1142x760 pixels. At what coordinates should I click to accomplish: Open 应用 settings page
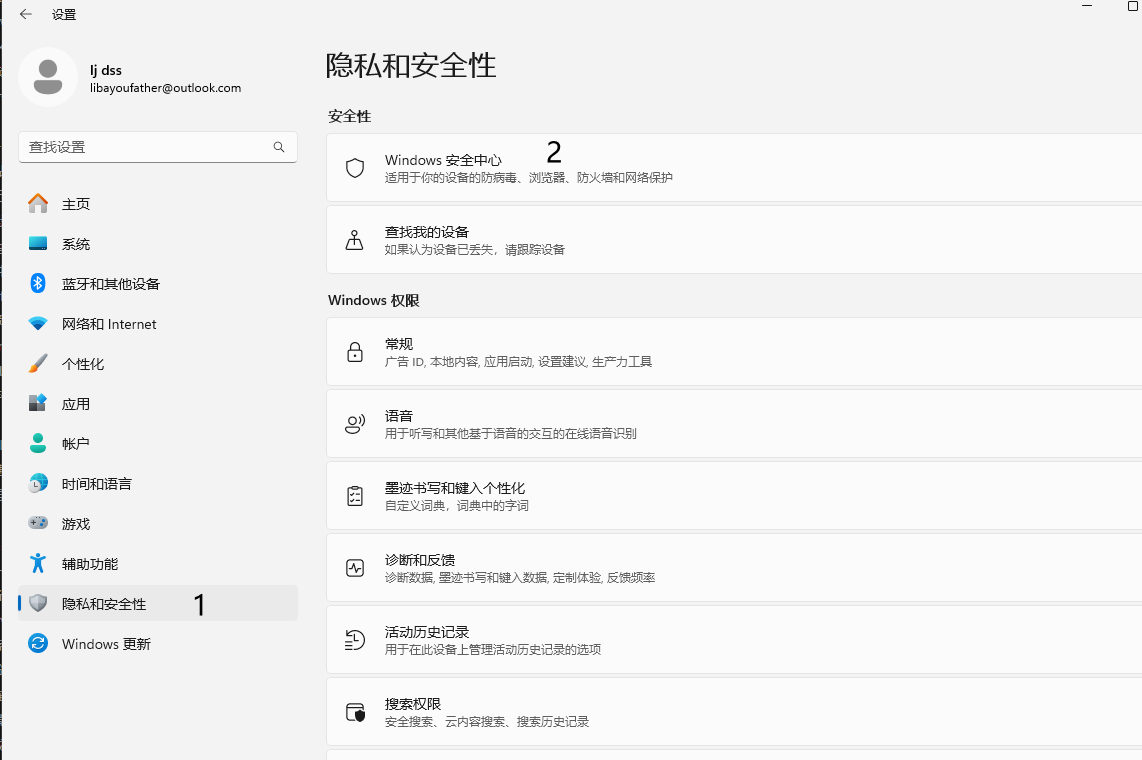(158, 404)
